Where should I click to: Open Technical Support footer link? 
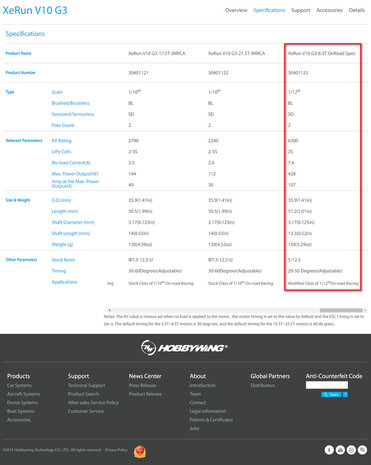point(86,385)
